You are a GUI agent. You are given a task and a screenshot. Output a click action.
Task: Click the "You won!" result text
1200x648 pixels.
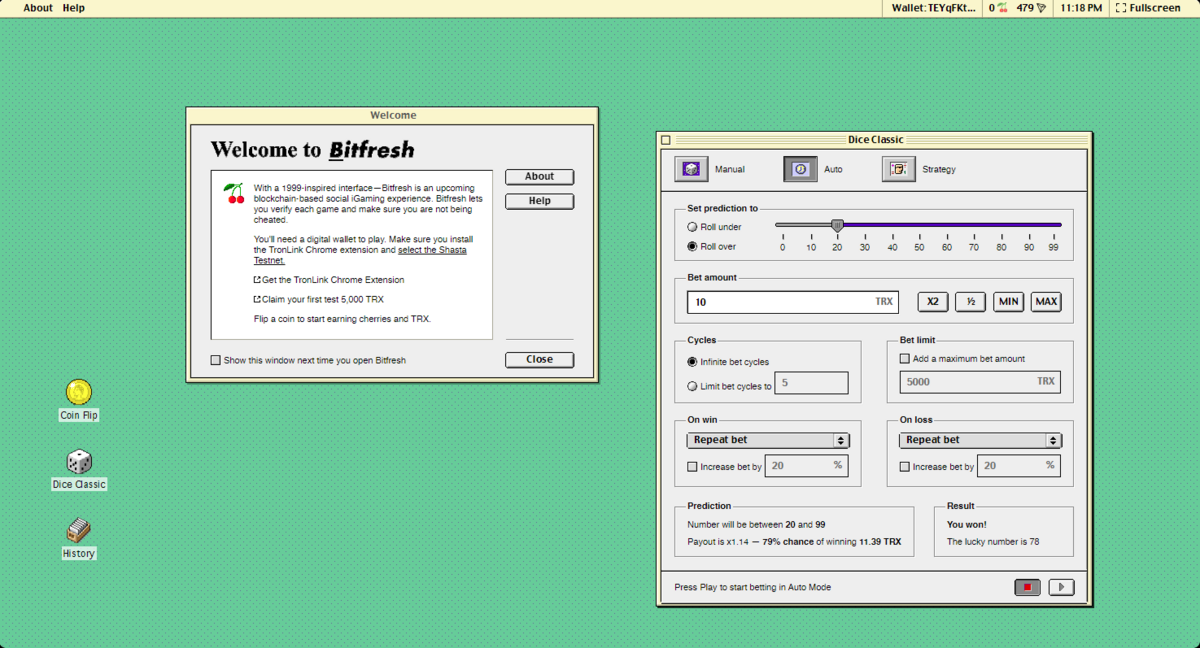[x=966, y=524]
